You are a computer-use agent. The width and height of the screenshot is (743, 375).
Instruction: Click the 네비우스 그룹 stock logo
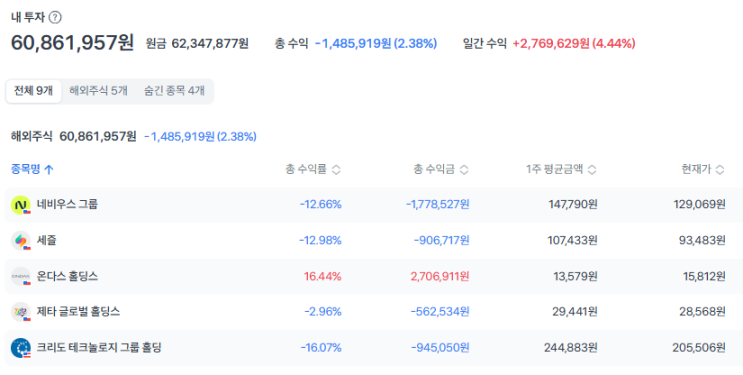[x=20, y=205]
